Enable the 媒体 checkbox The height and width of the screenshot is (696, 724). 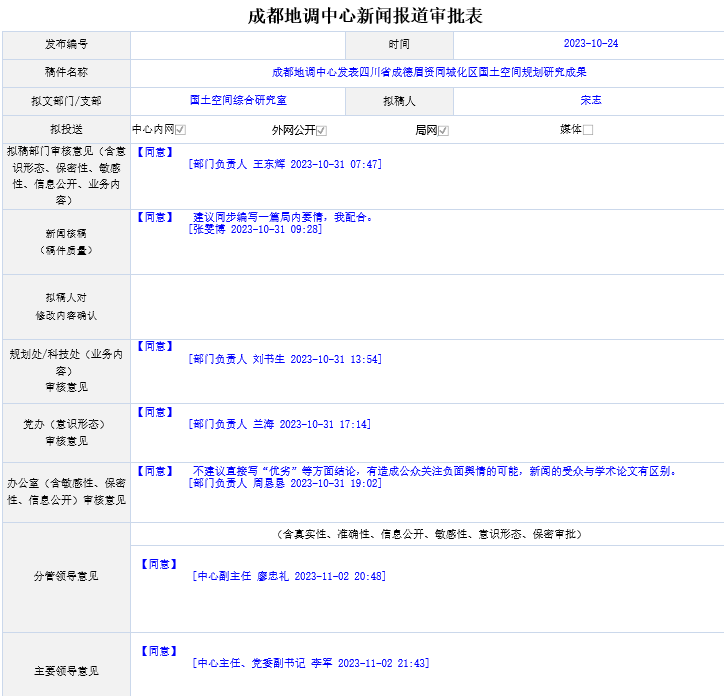588,130
